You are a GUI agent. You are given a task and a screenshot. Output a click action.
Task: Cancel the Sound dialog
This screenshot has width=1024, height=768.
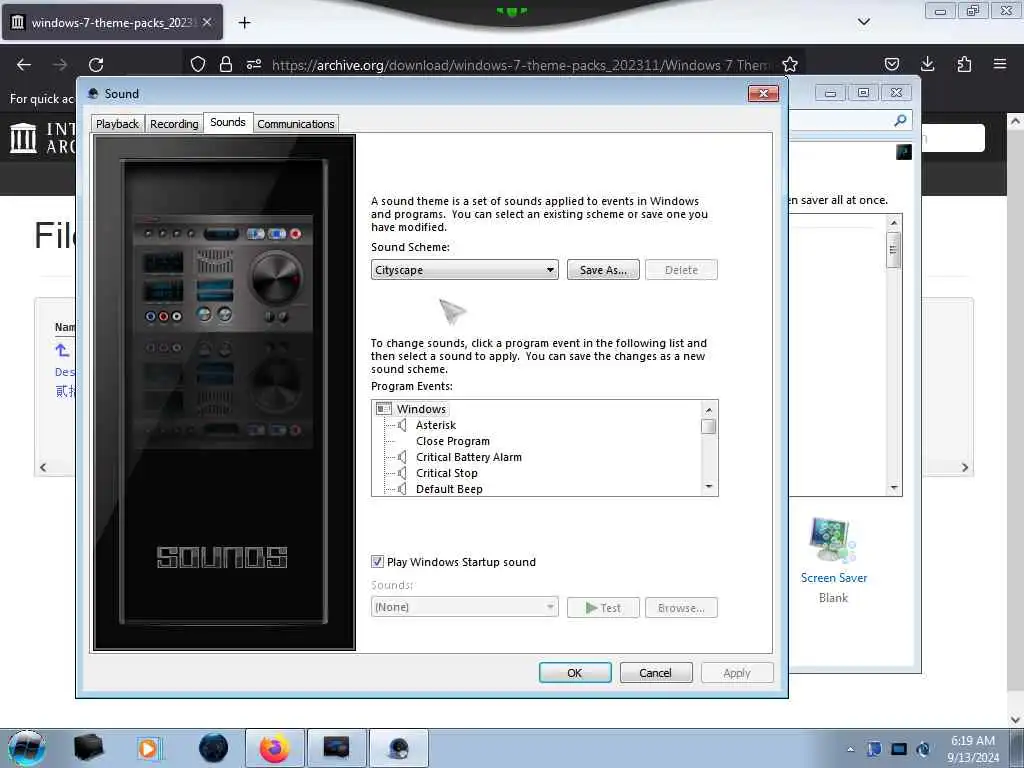point(656,673)
